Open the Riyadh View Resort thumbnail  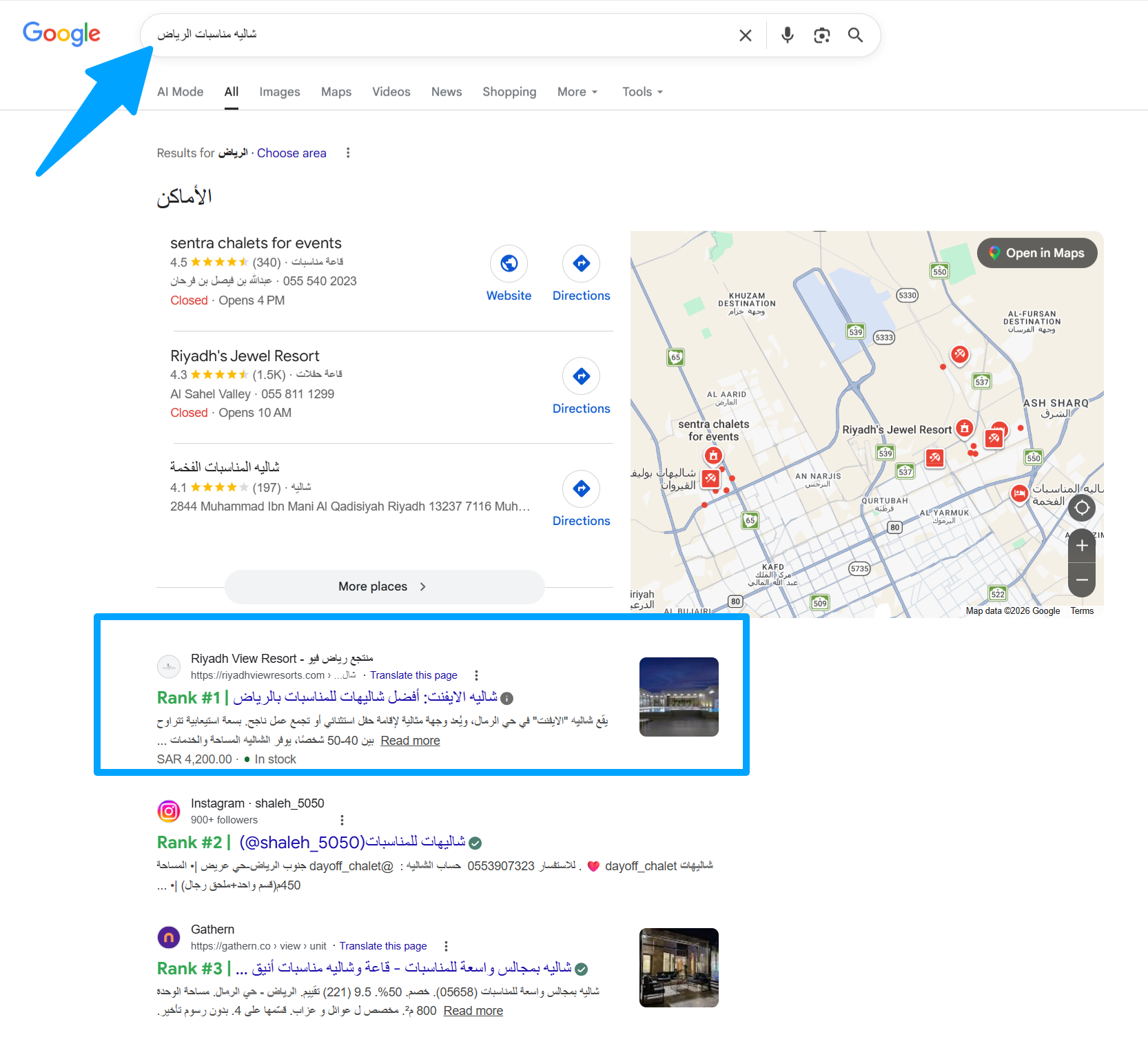pos(678,697)
